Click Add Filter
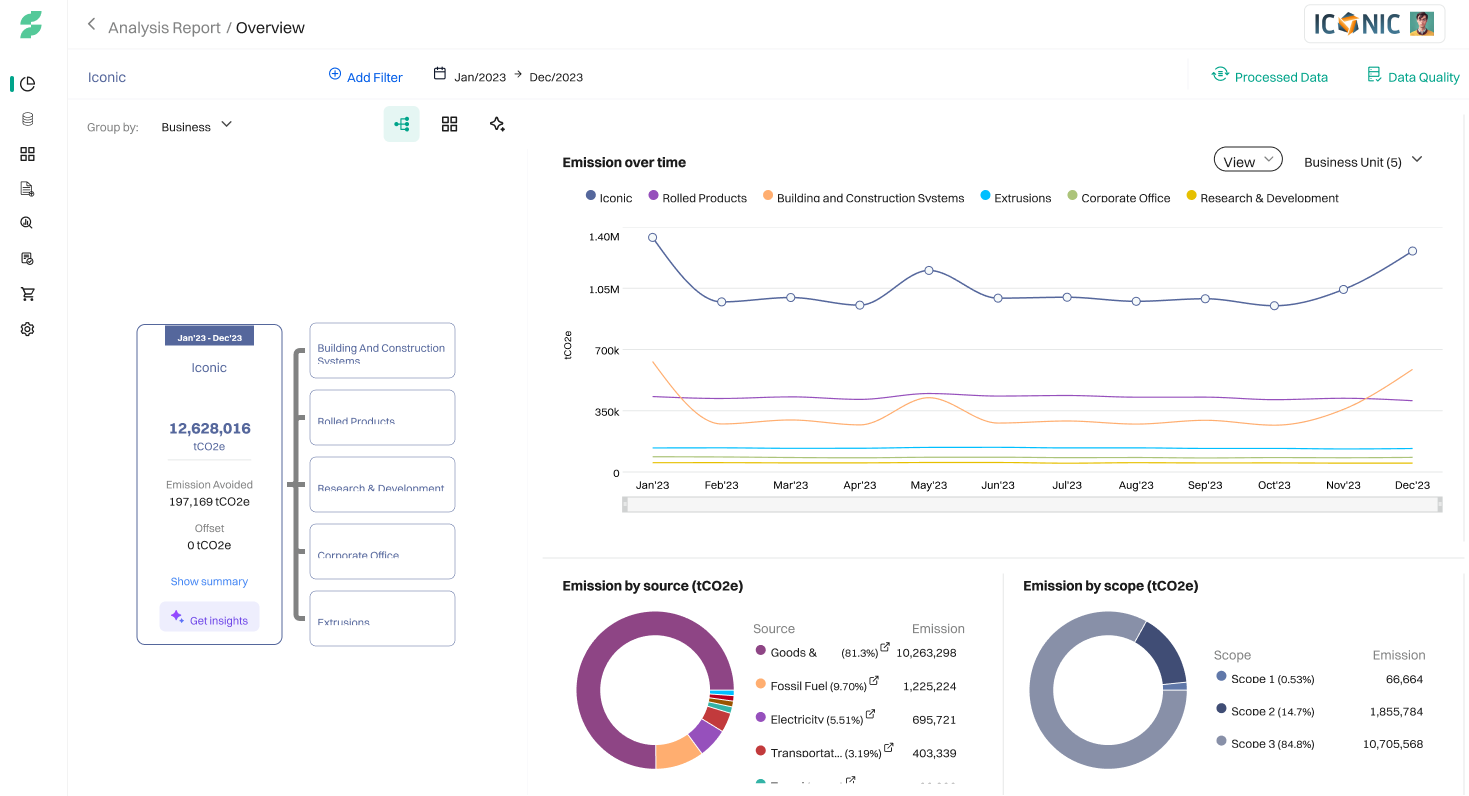The image size is (1469, 796). [x=366, y=76]
